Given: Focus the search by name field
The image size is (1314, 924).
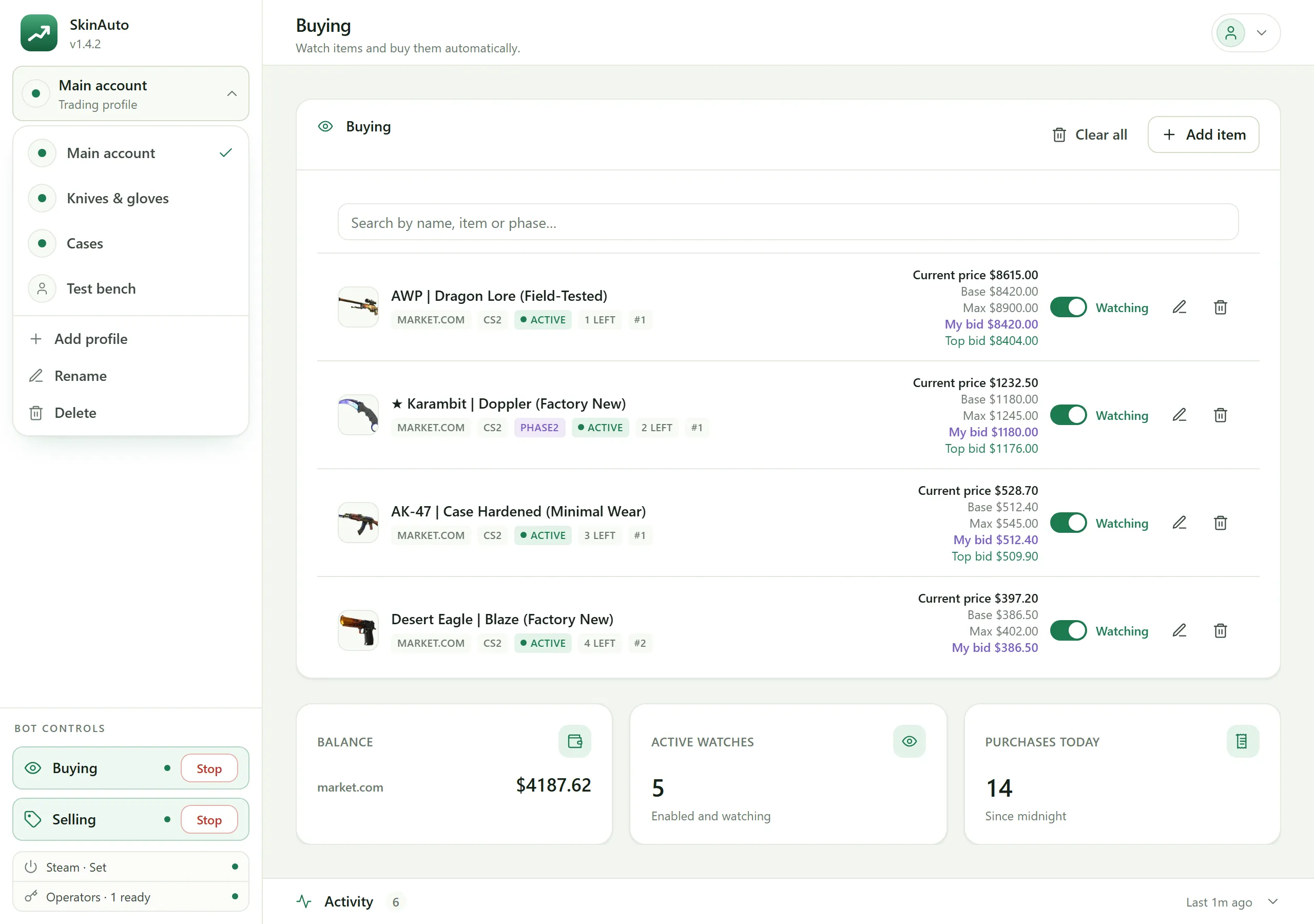Looking at the screenshot, I should coord(788,222).
